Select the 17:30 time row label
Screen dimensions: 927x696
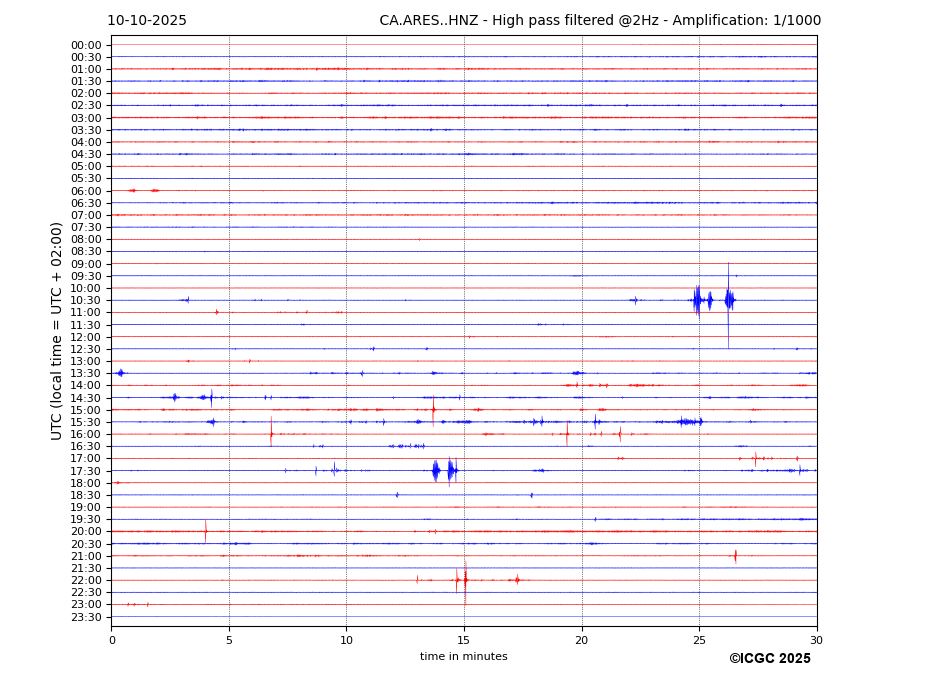point(86,471)
